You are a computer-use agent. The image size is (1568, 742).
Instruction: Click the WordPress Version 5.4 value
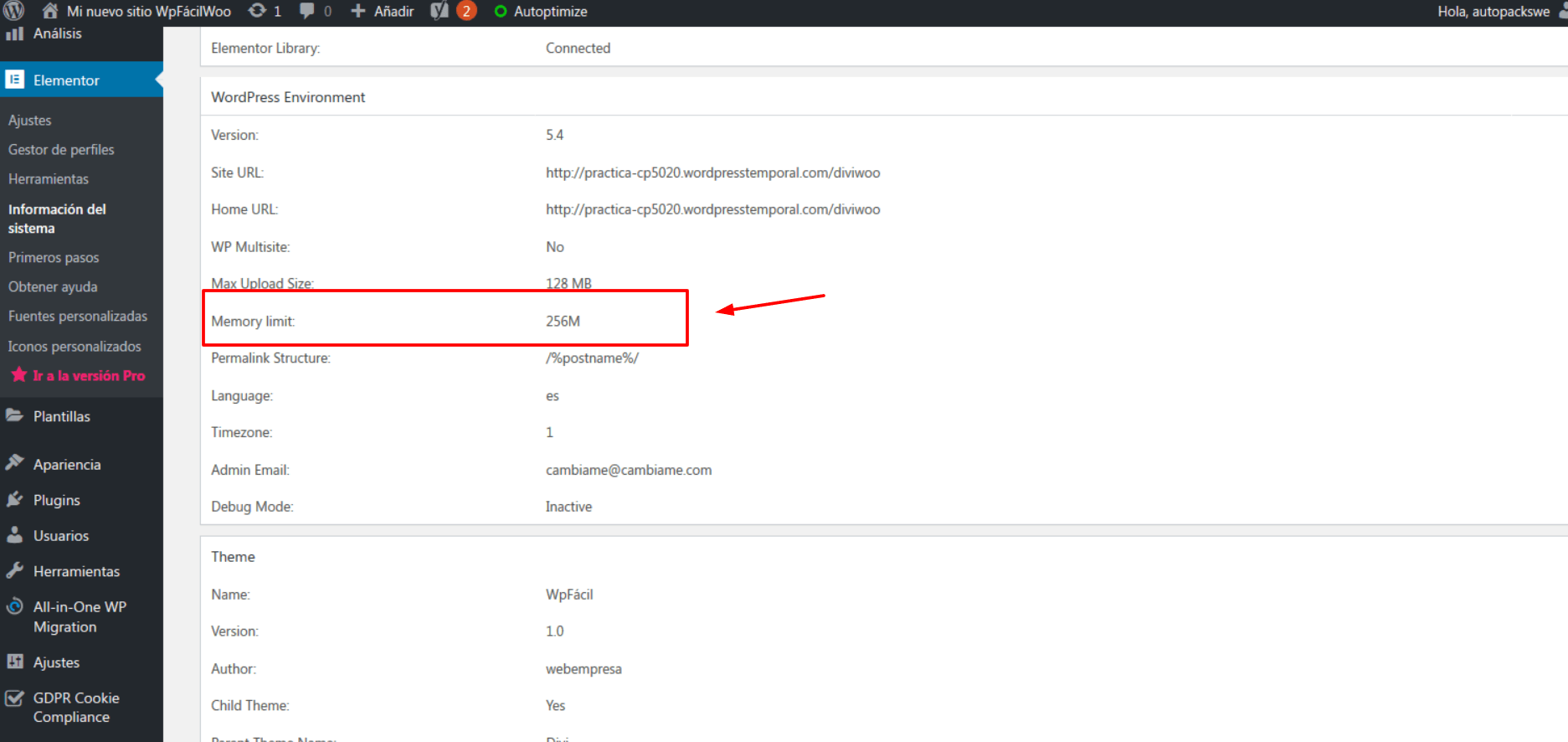(554, 135)
